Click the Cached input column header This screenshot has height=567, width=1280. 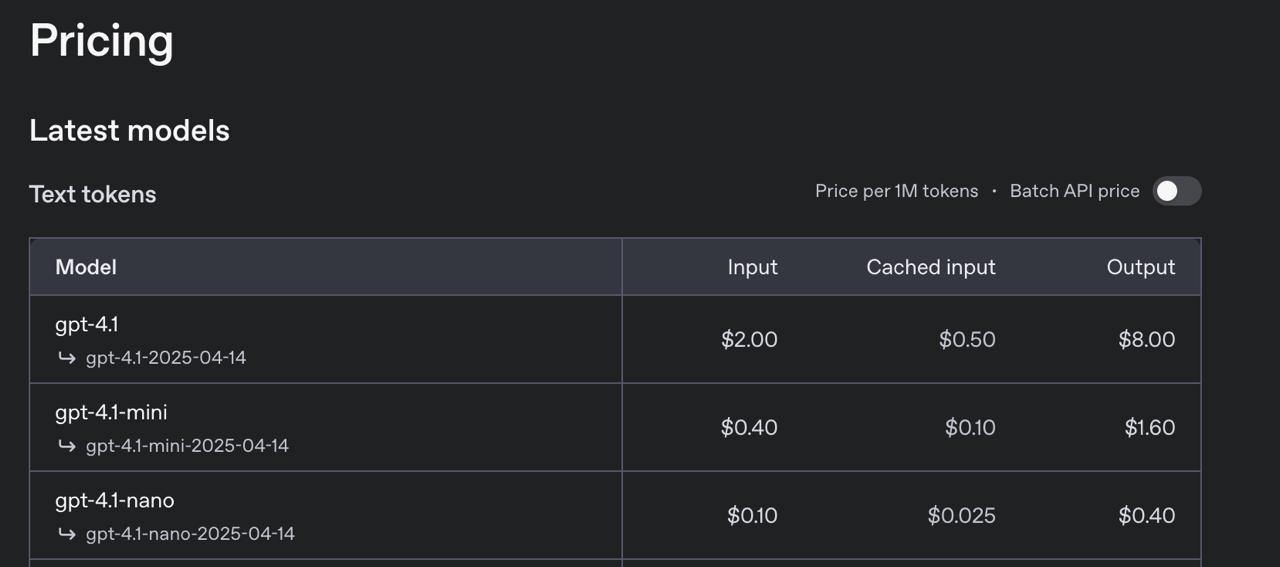point(931,267)
